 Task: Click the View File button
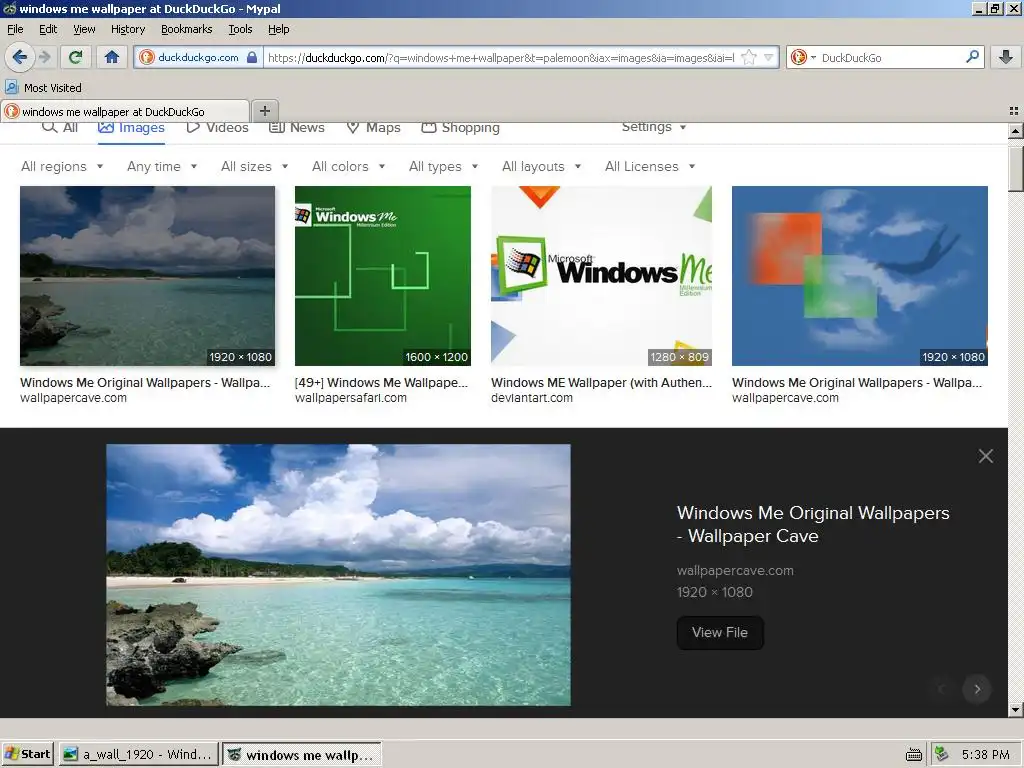point(720,632)
